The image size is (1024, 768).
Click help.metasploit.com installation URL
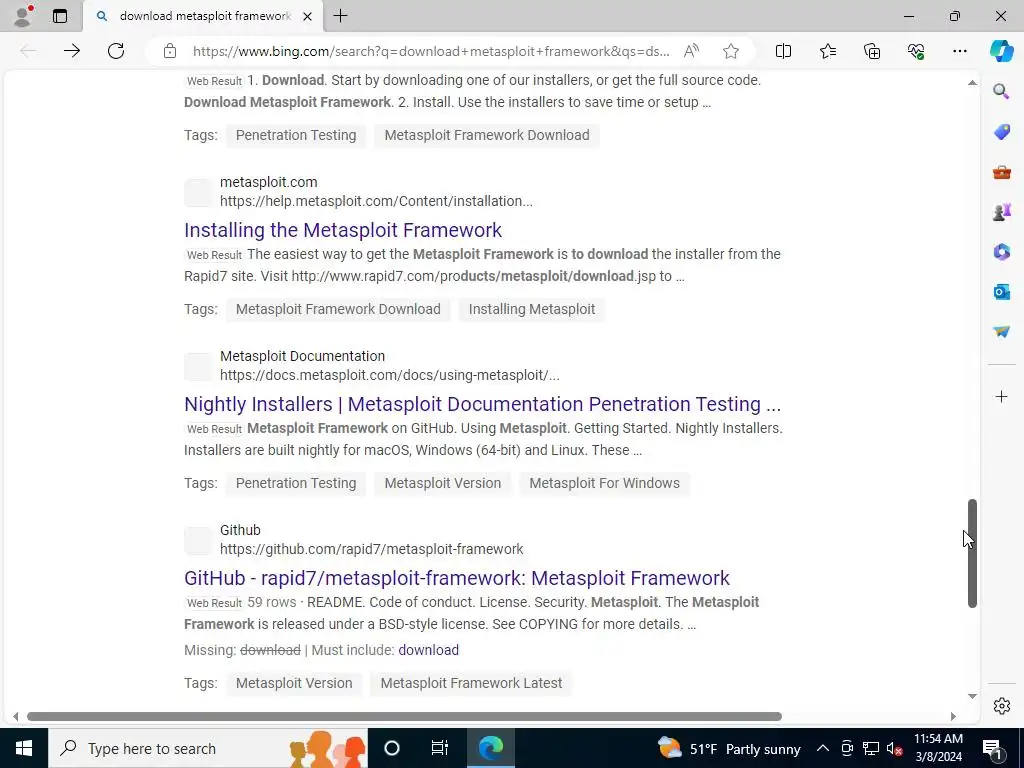376,201
